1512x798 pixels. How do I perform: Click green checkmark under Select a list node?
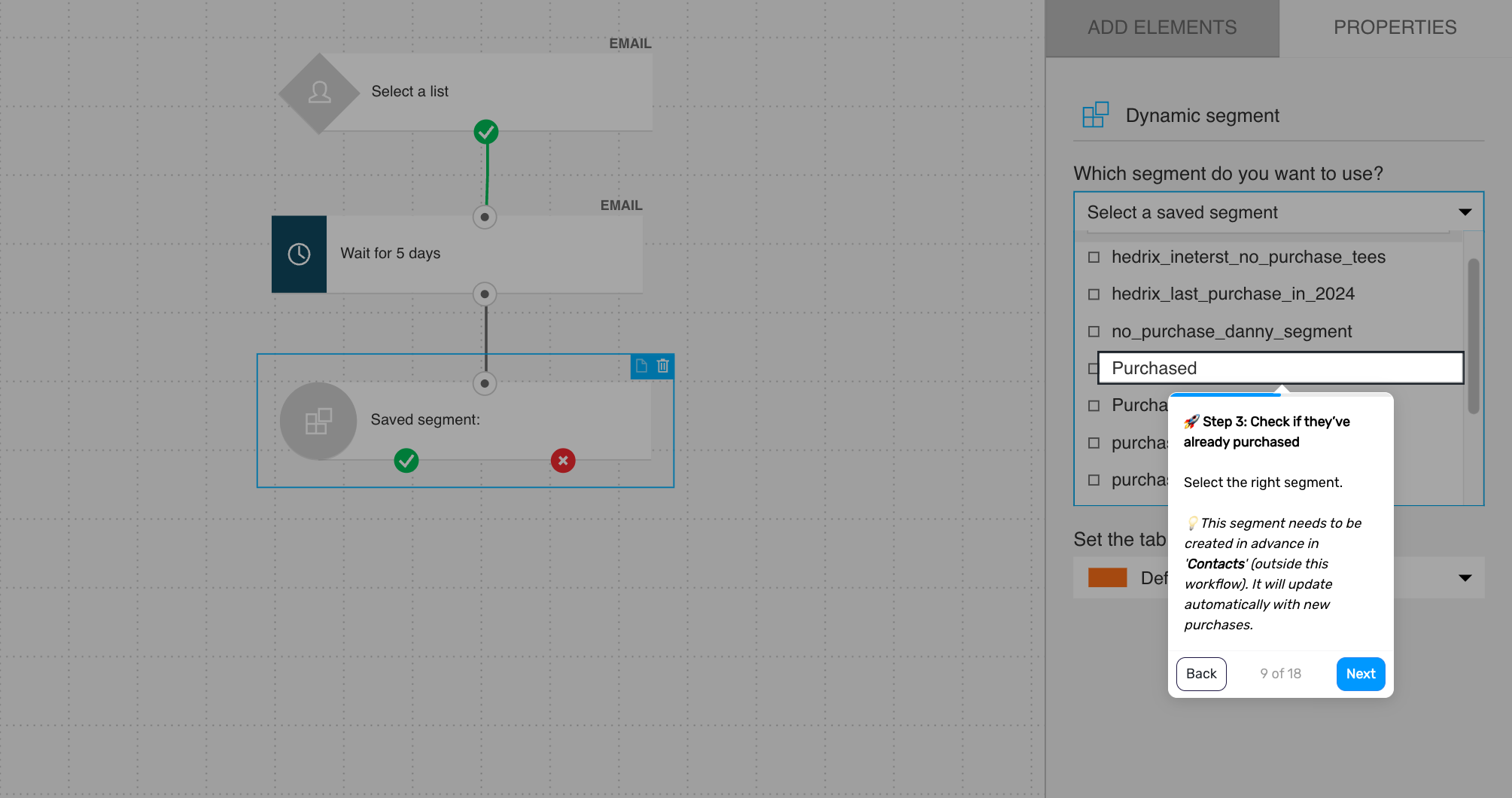tap(486, 132)
